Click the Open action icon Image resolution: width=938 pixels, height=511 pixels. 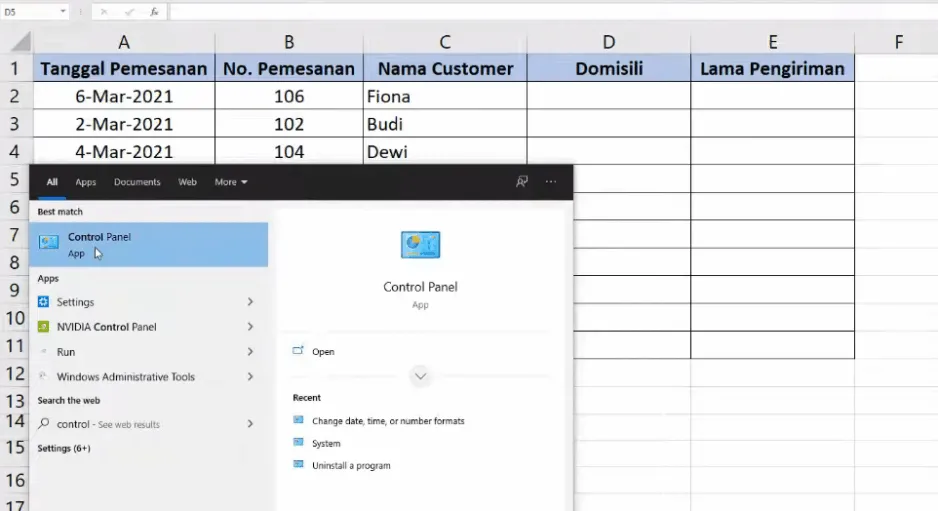(298, 351)
